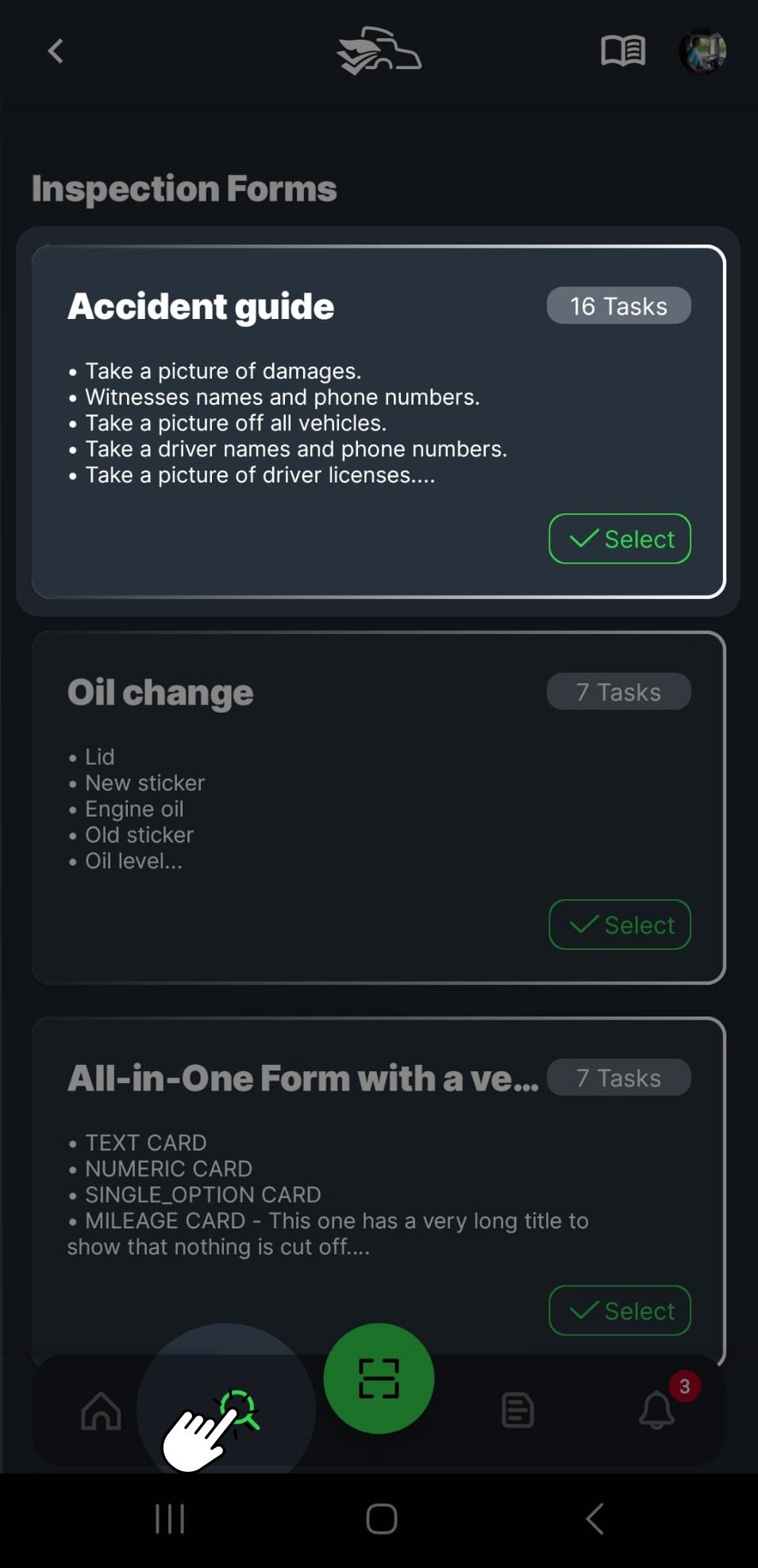Select the All-in-One Form
Viewport: 758px width, 1568px height.
pyautogui.click(x=620, y=1311)
